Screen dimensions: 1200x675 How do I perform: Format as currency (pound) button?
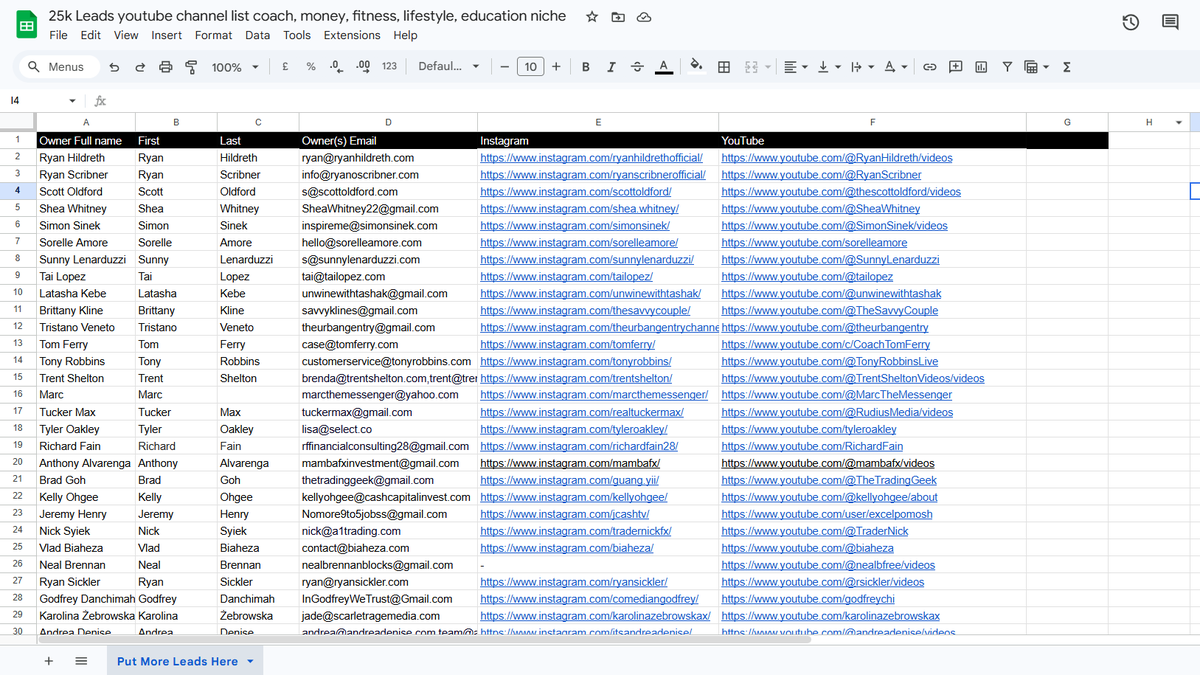tap(286, 67)
